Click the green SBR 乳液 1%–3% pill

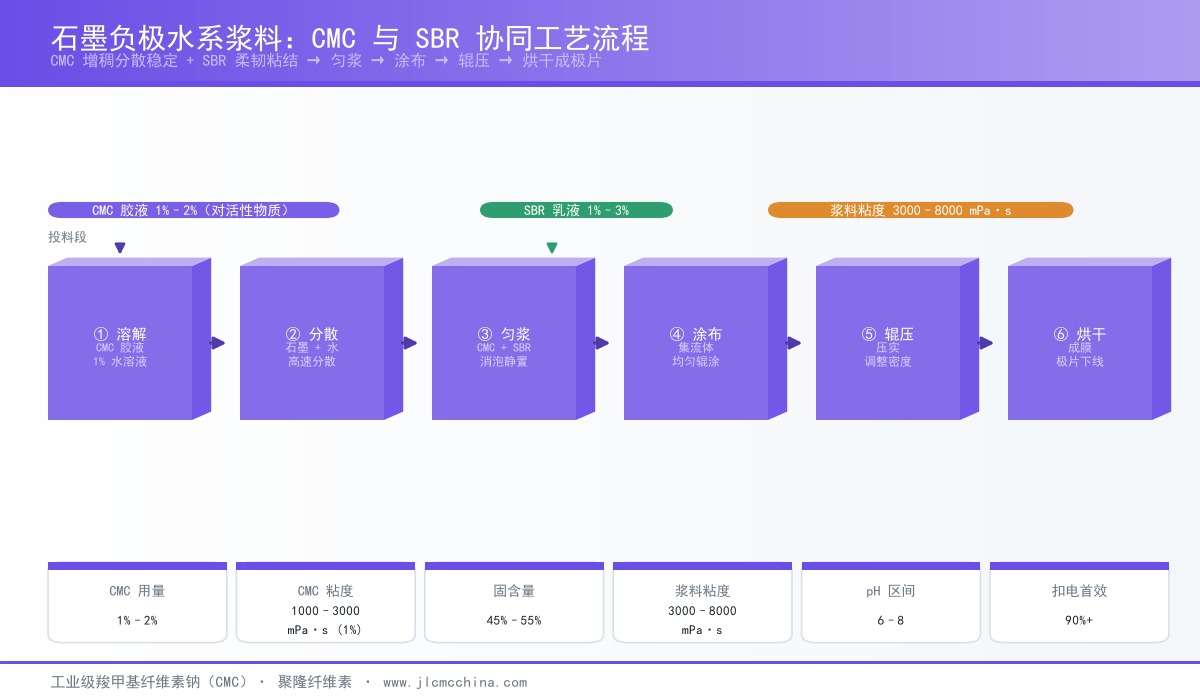(x=576, y=210)
